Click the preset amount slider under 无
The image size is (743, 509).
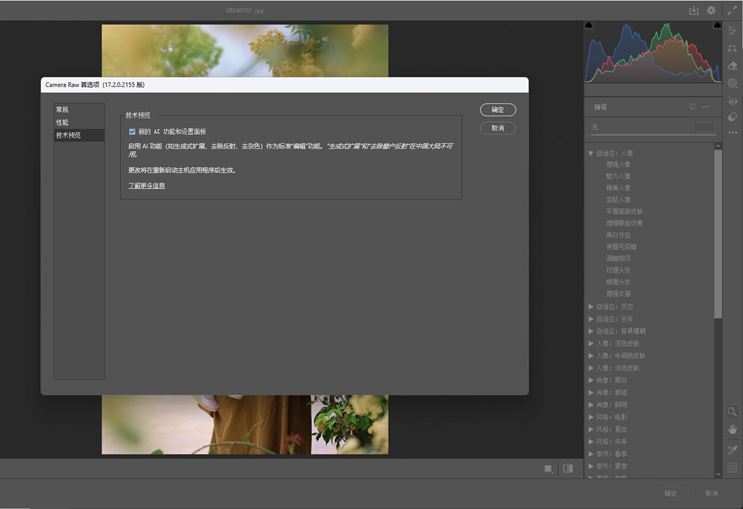(653, 135)
